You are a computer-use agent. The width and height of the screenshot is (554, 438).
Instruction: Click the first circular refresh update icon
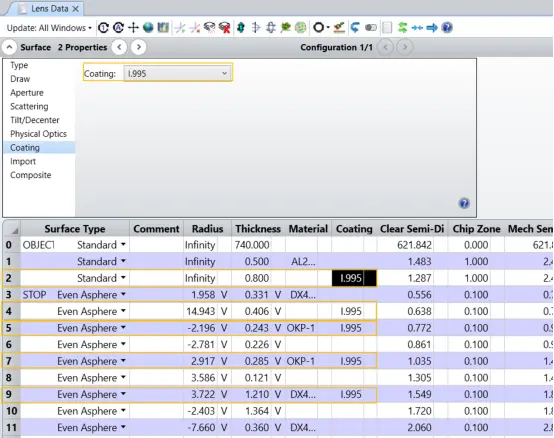point(104,28)
